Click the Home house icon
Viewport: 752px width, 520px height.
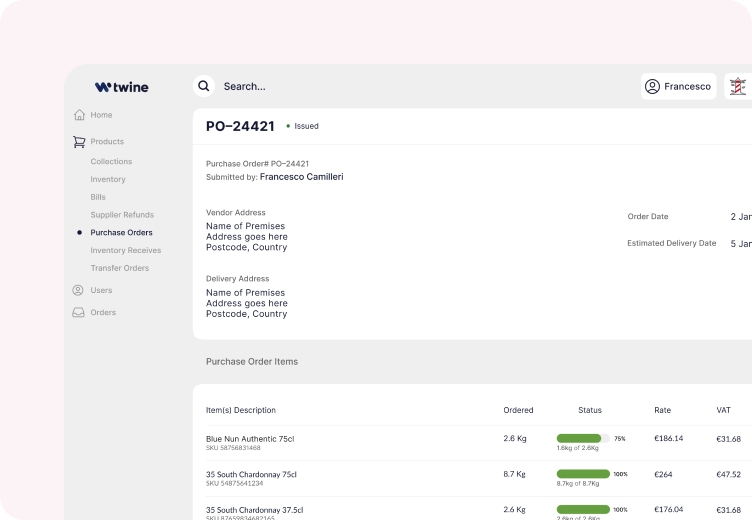click(x=79, y=115)
